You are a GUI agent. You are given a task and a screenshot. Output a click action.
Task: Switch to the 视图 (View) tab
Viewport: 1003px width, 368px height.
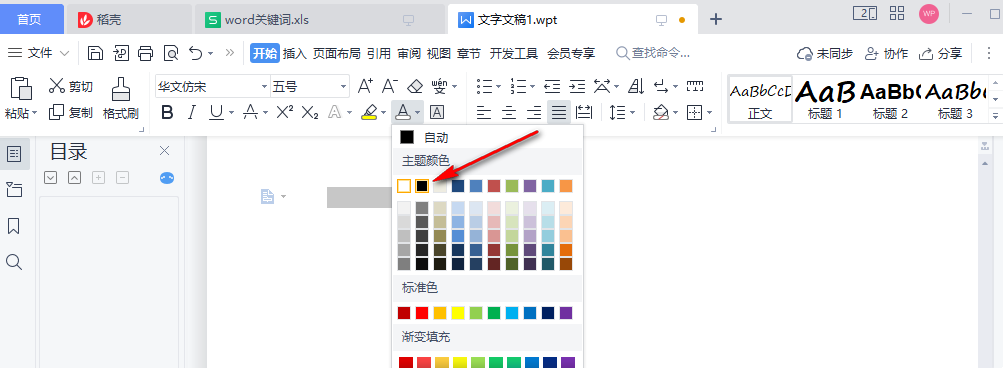pos(439,53)
